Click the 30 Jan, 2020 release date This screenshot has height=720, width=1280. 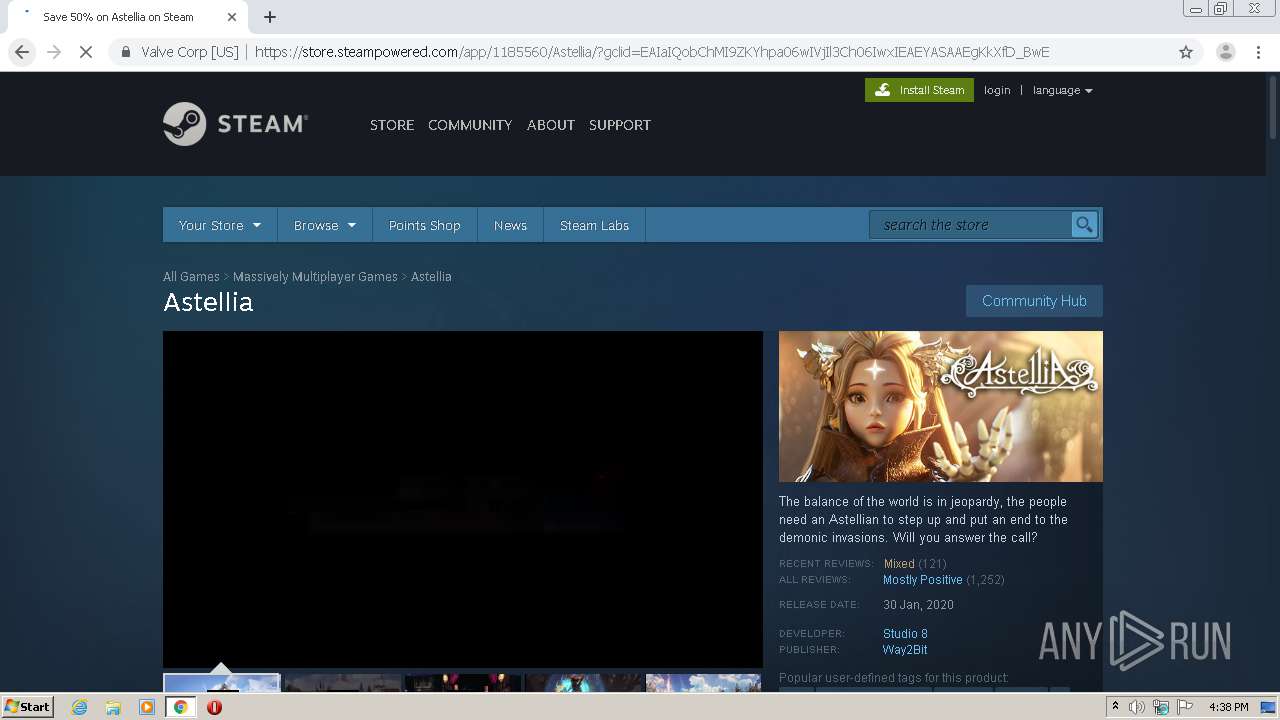[x=918, y=605]
